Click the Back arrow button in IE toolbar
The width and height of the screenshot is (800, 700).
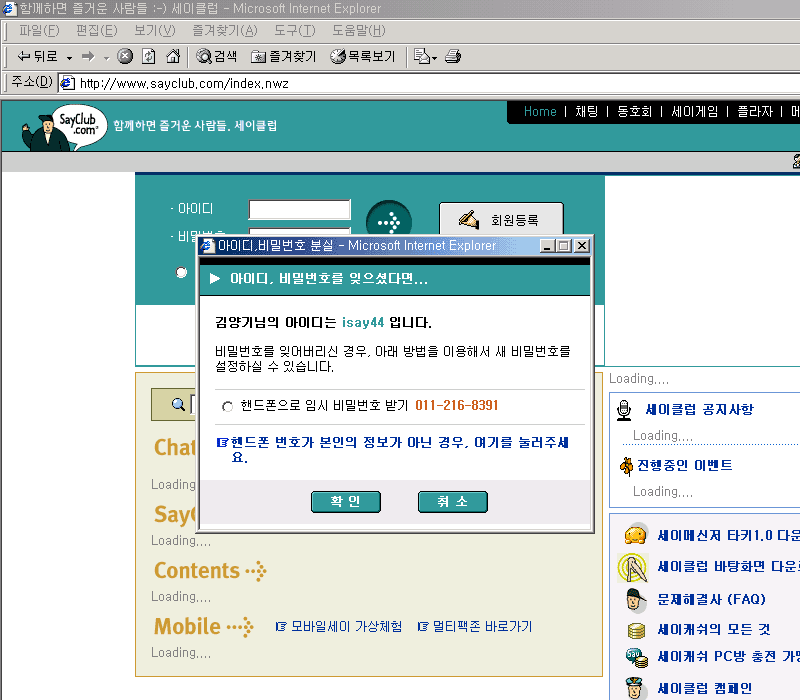[x=37, y=56]
